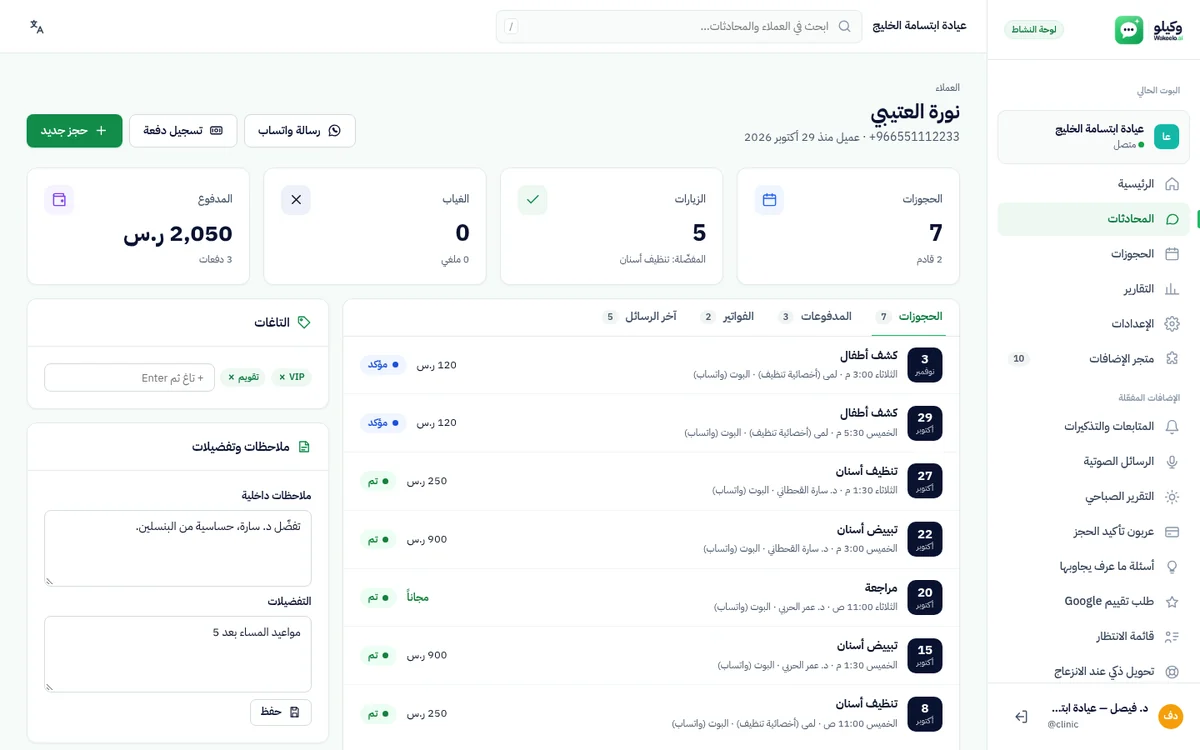Image resolution: width=1200 pixels, height=750 pixels.
Task: Open المتابعات والتذكيرات bell item
Action: pyautogui.click(x=1093, y=427)
